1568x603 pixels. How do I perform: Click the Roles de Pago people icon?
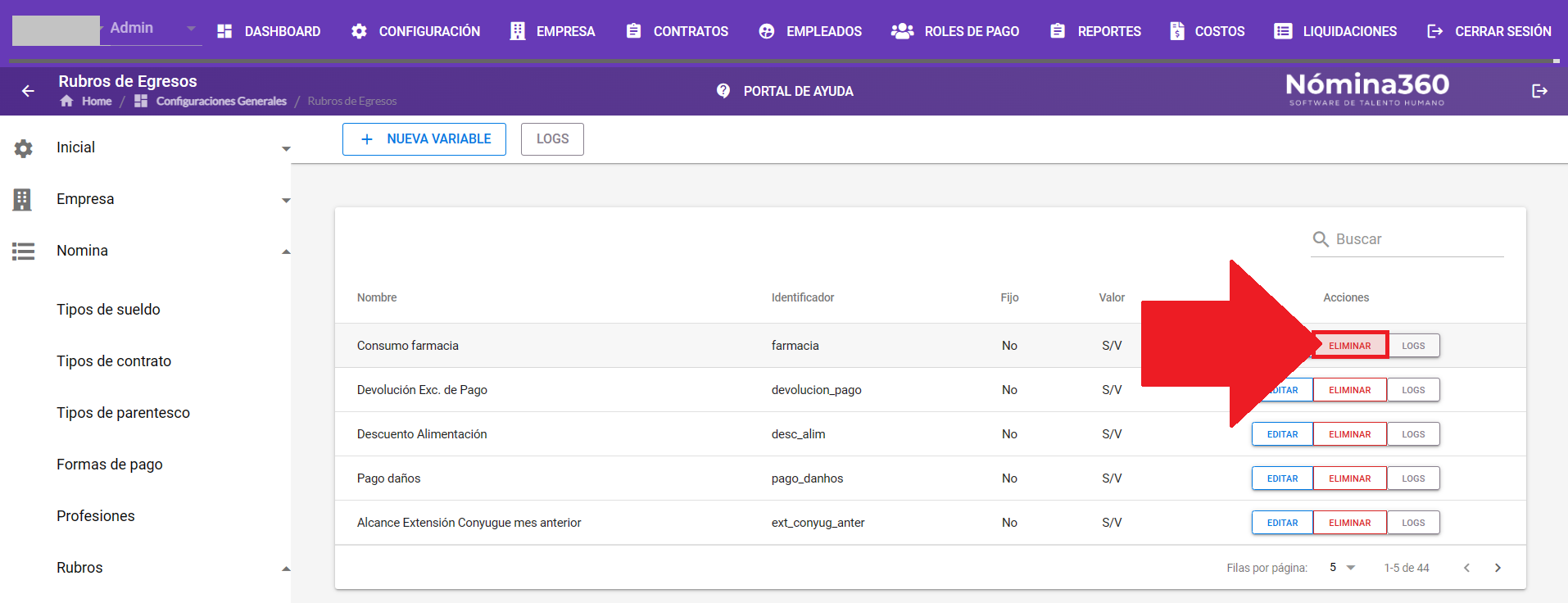click(x=902, y=31)
